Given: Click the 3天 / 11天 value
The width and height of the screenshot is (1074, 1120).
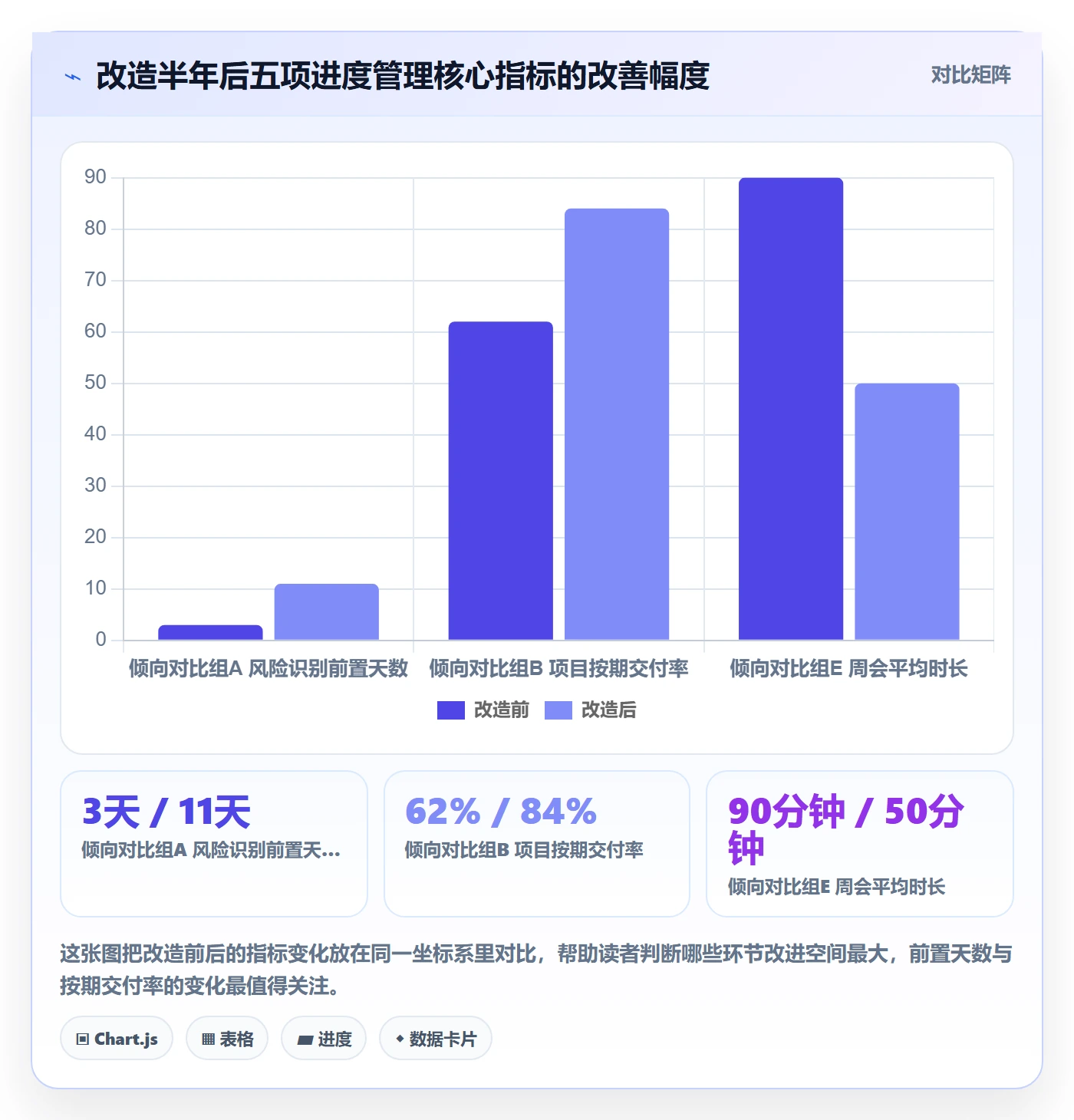Looking at the screenshot, I should coord(166,812).
